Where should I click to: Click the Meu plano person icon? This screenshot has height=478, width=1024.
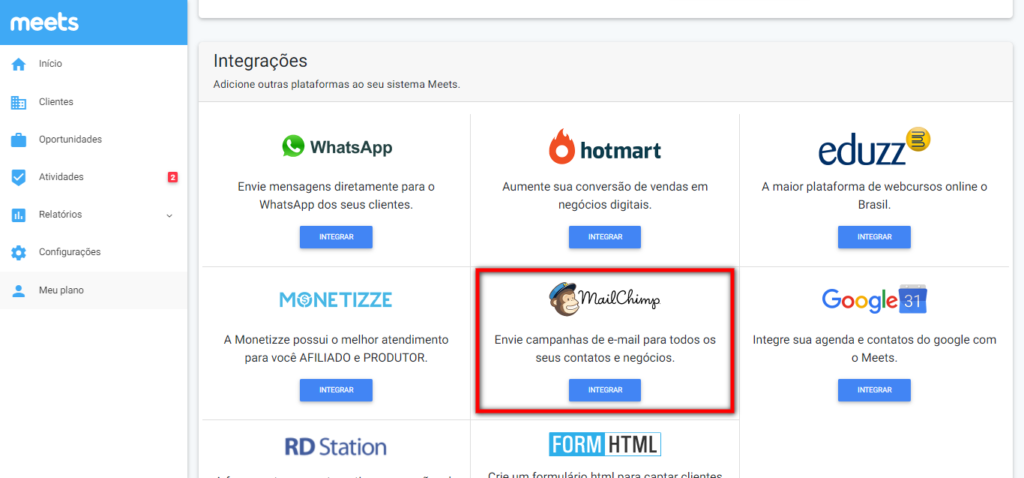tap(19, 291)
